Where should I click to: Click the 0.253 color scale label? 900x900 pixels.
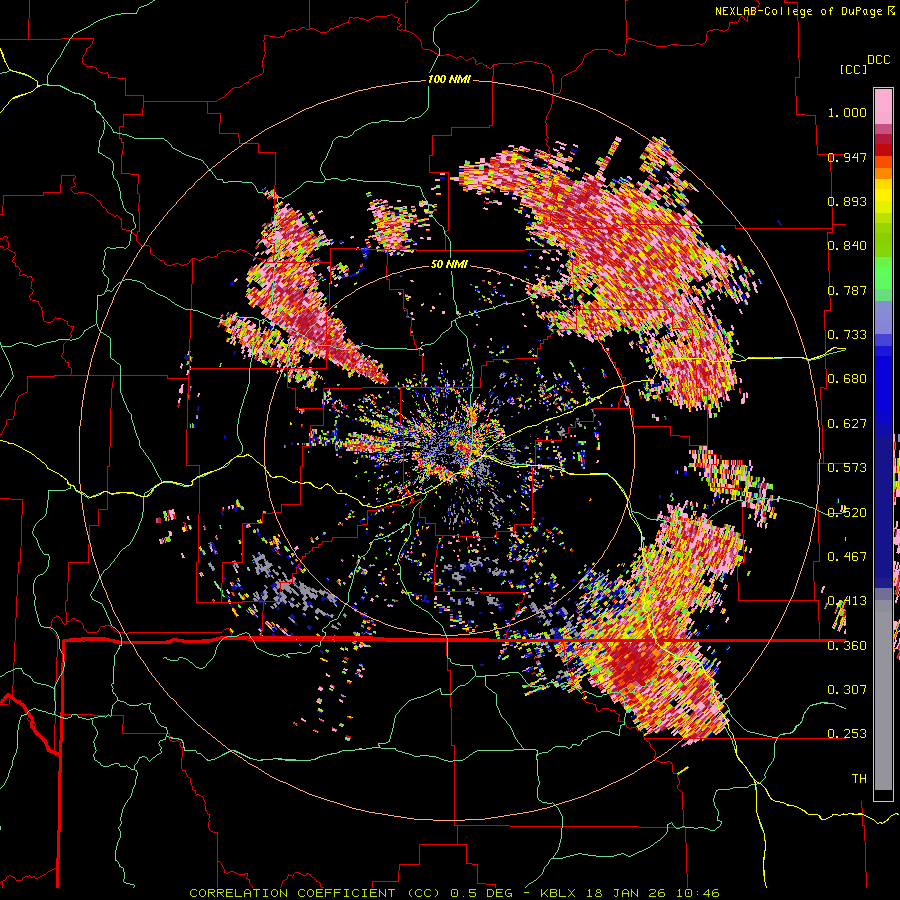pos(847,734)
